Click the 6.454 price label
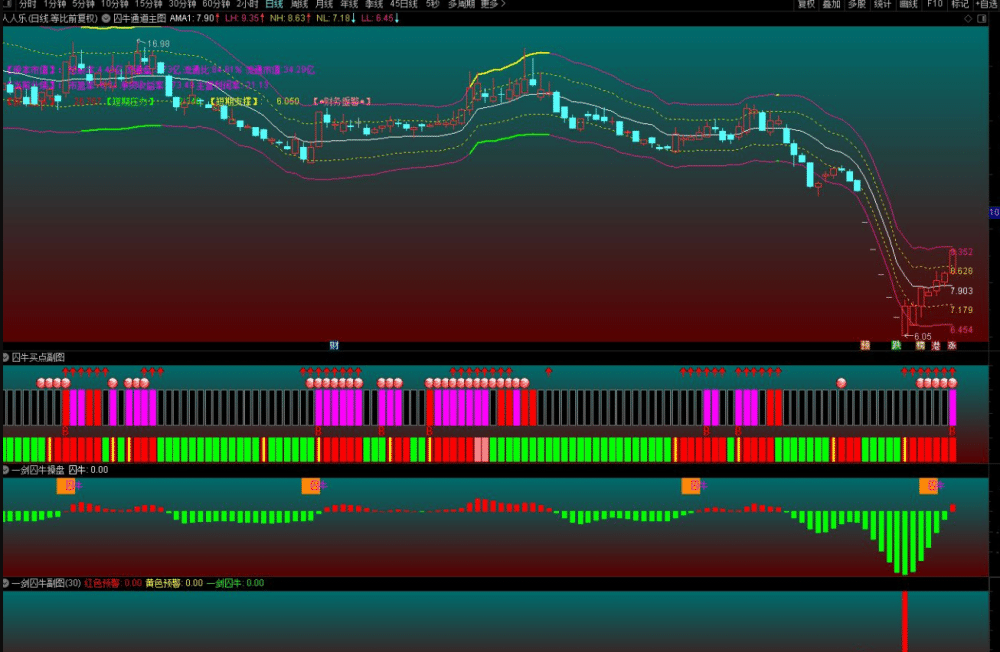The width and height of the screenshot is (1000, 652). click(x=961, y=330)
